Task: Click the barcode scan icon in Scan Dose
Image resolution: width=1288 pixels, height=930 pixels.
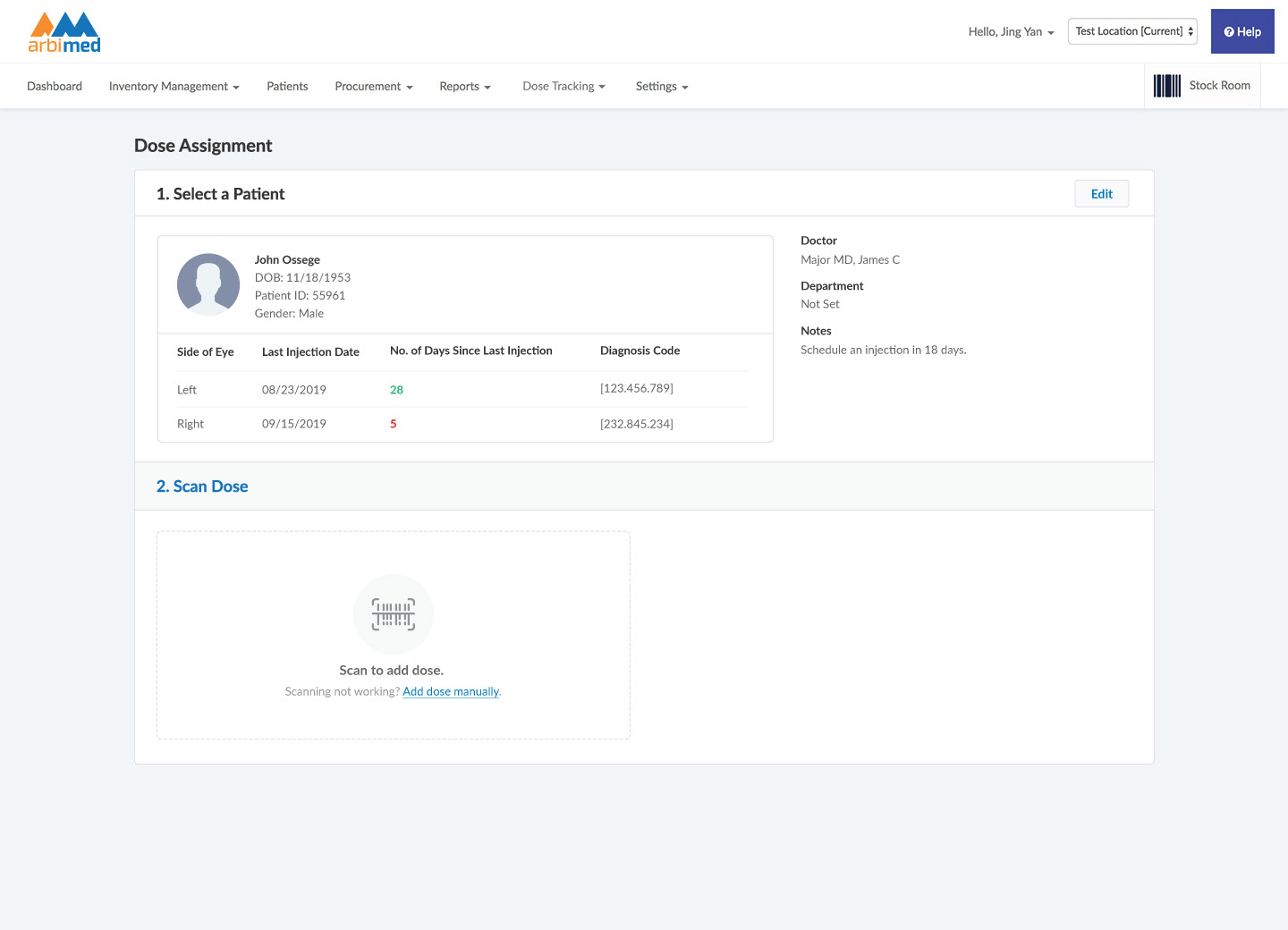Action: point(394,614)
